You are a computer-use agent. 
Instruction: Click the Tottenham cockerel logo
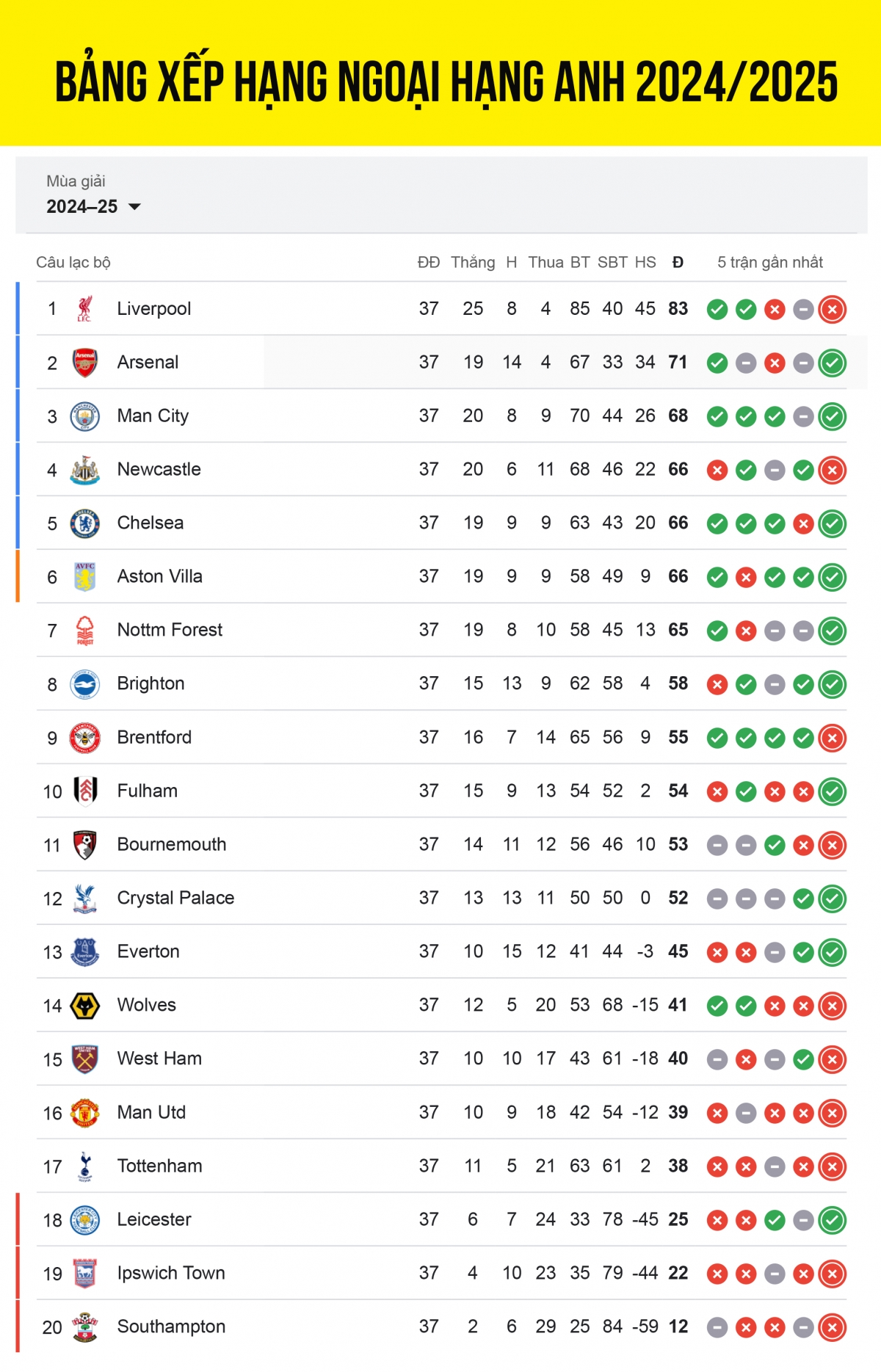point(85,1166)
